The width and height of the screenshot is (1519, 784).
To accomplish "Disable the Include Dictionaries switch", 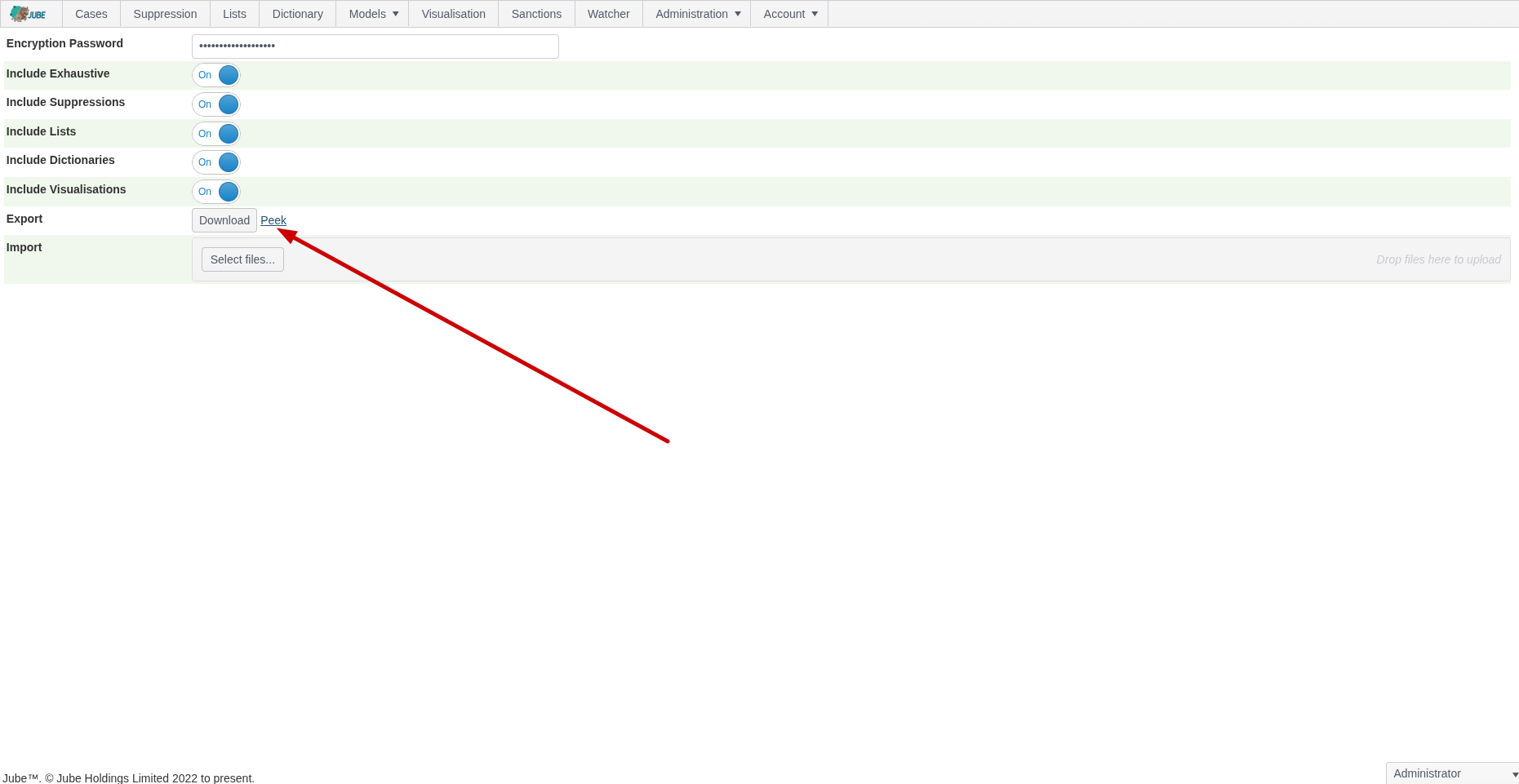I will point(216,162).
